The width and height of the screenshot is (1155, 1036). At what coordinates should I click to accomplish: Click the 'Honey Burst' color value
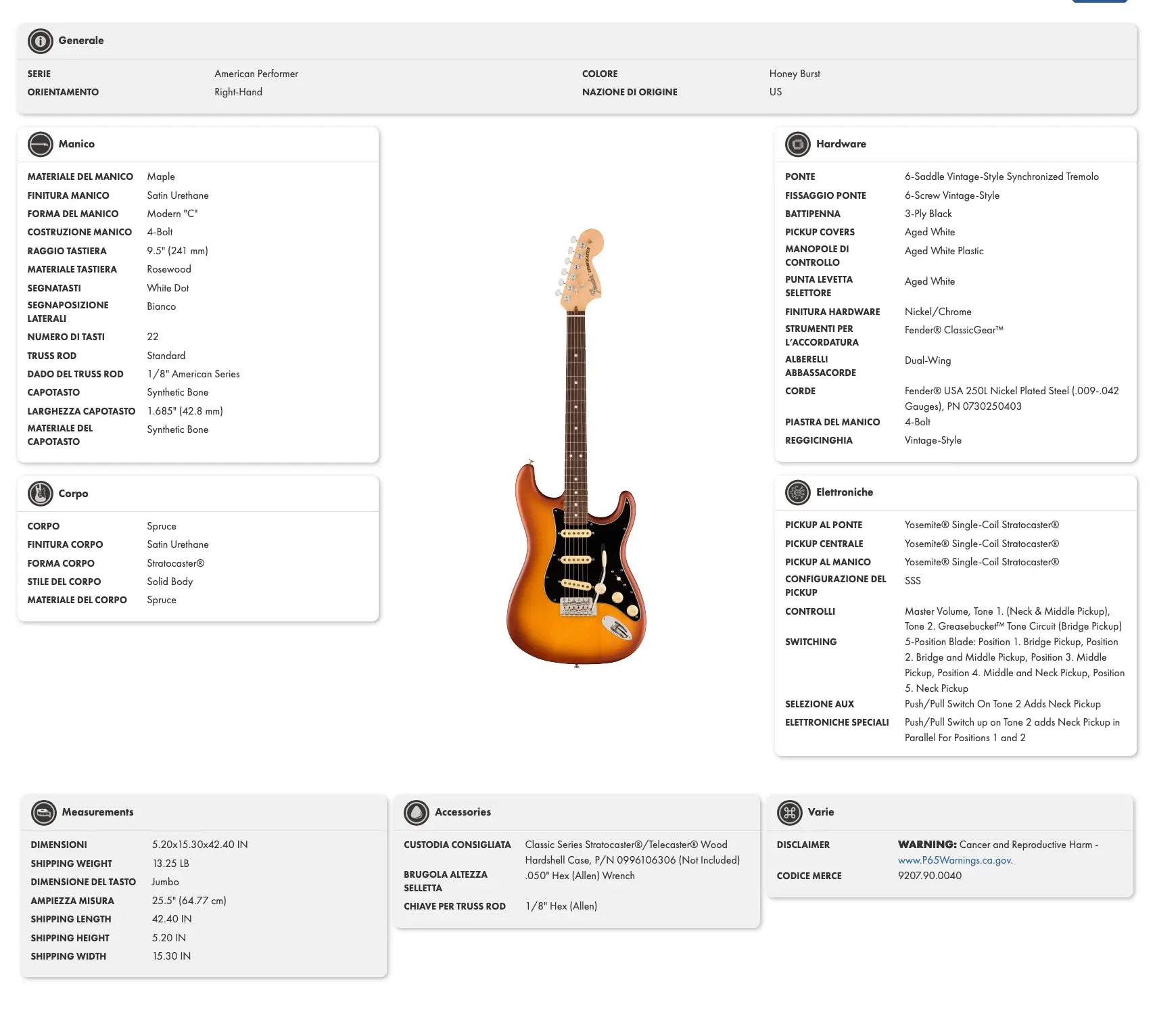point(795,74)
